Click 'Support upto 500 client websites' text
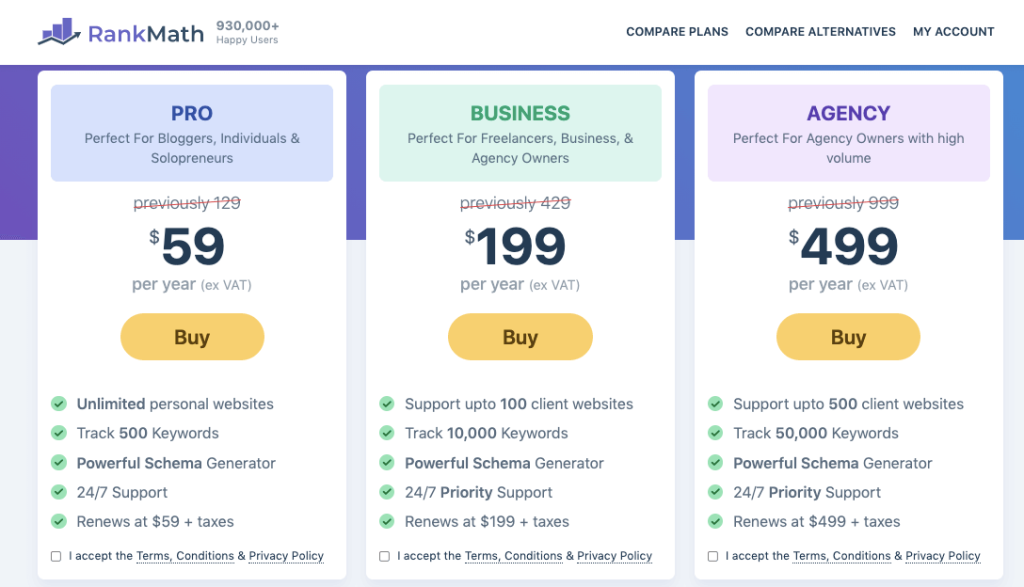 pyautogui.click(x=848, y=404)
